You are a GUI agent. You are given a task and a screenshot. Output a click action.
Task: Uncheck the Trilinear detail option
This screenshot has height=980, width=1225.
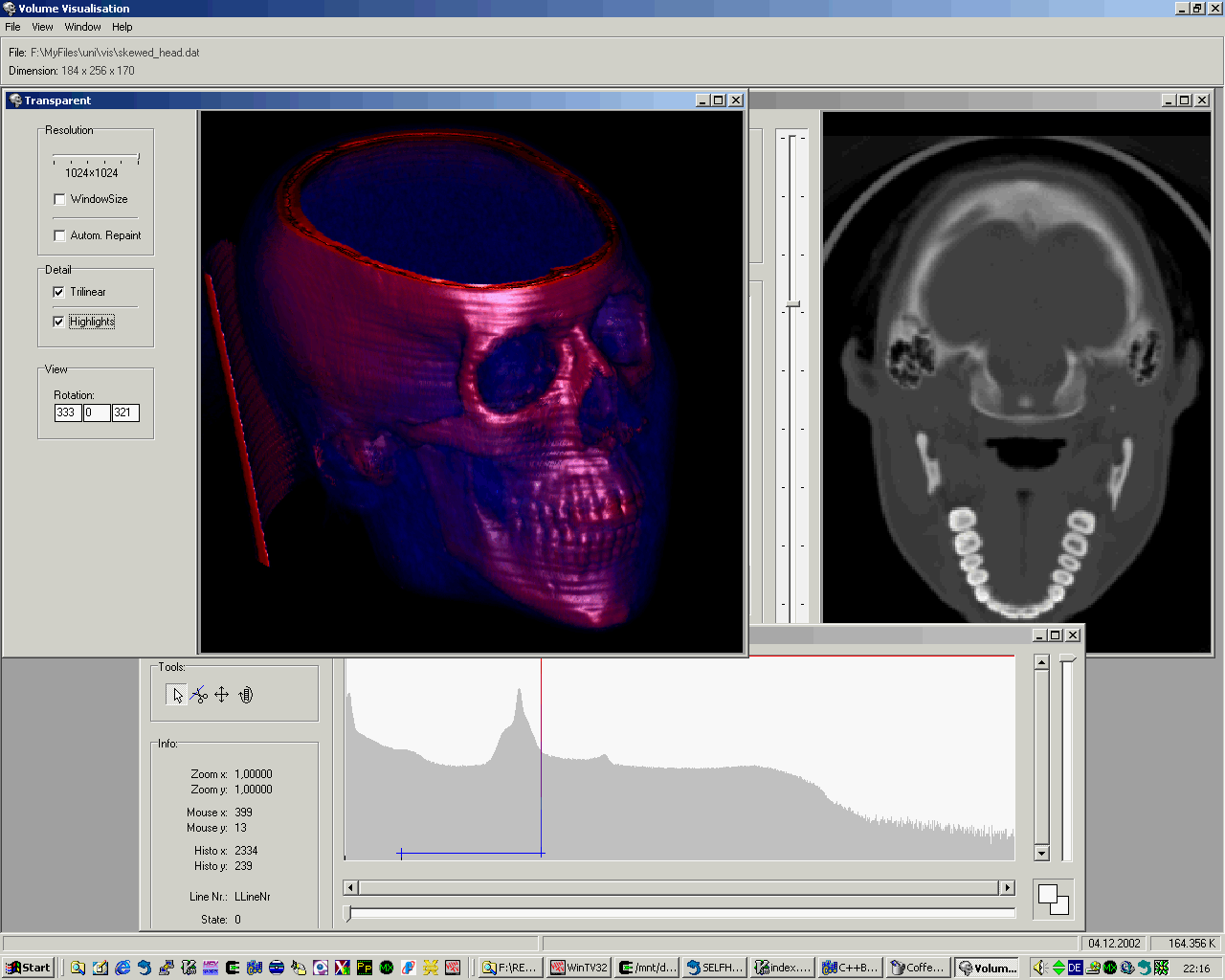click(58, 292)
